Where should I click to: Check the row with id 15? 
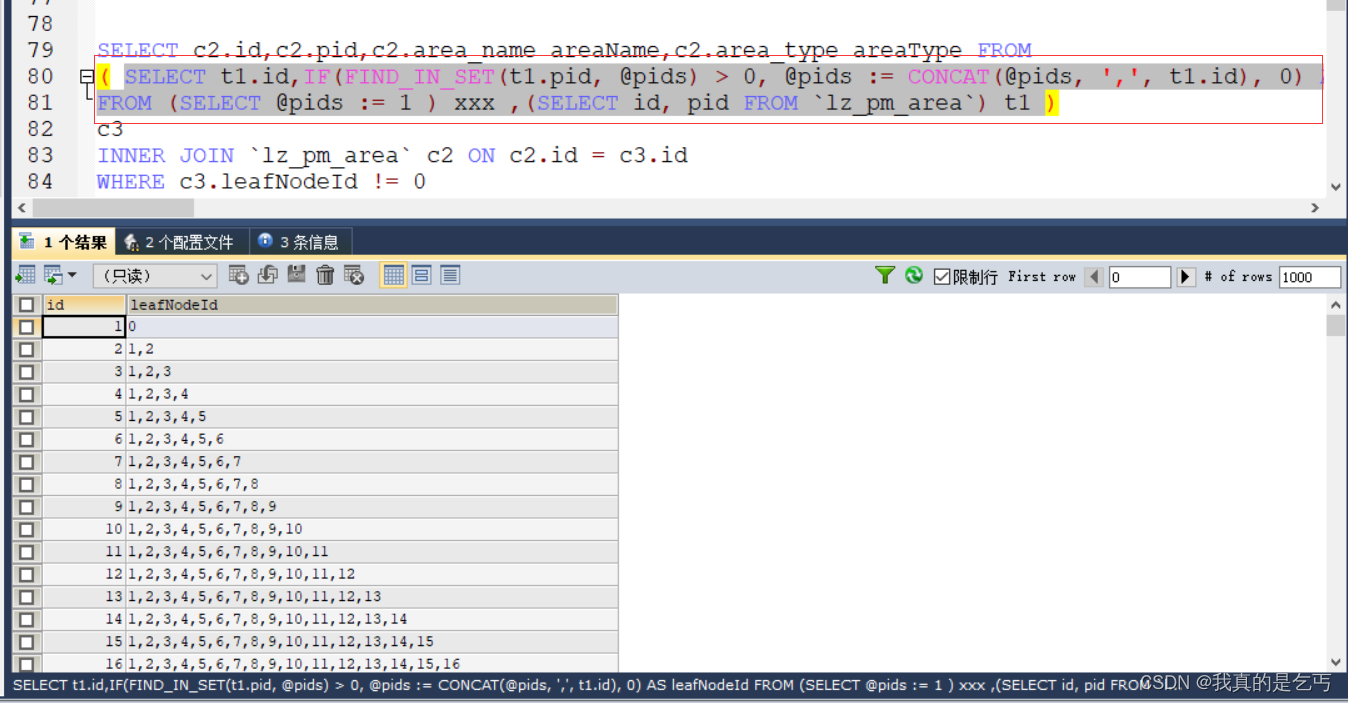(26, 642)
